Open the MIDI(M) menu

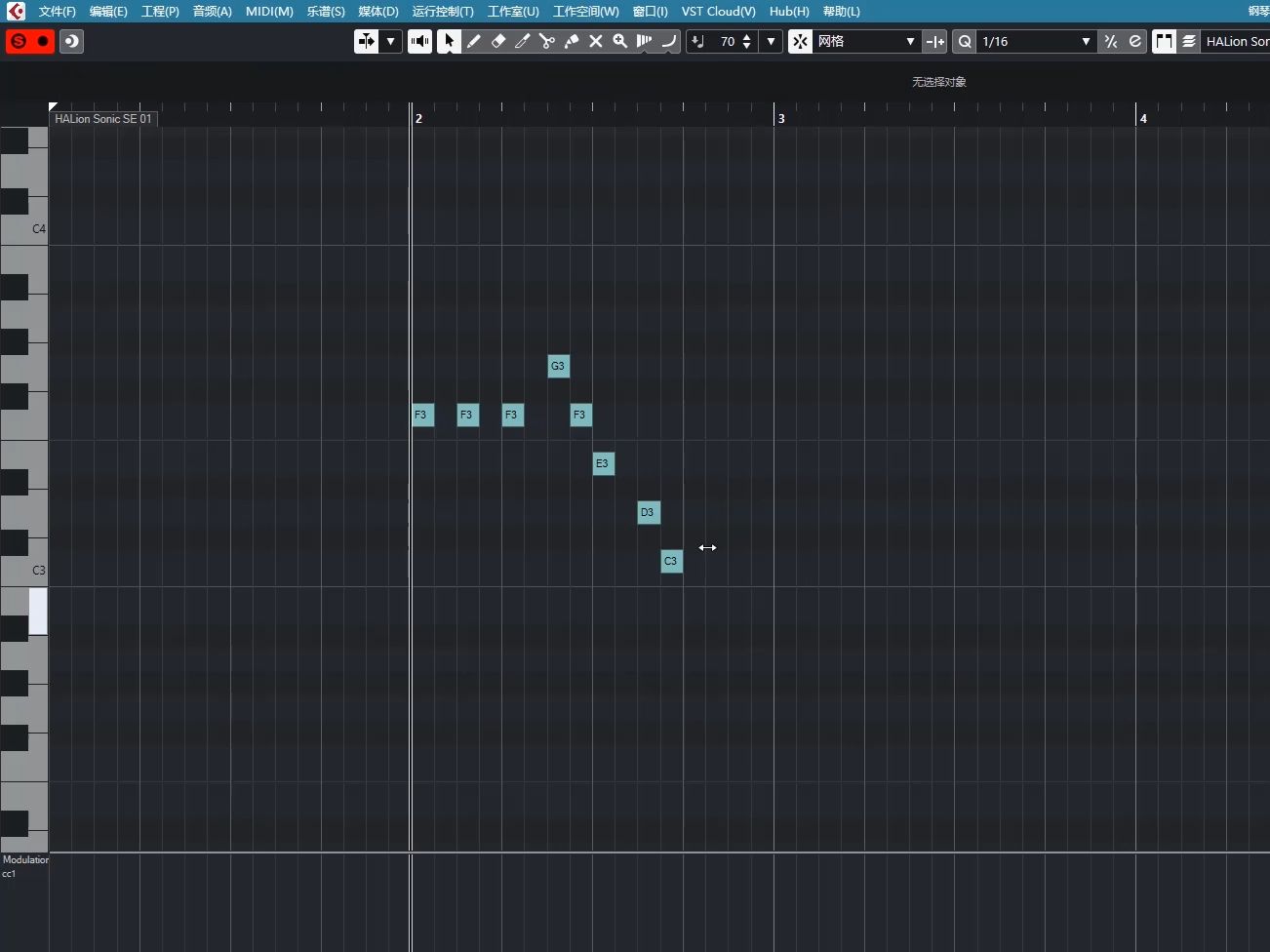click(269, 11)
